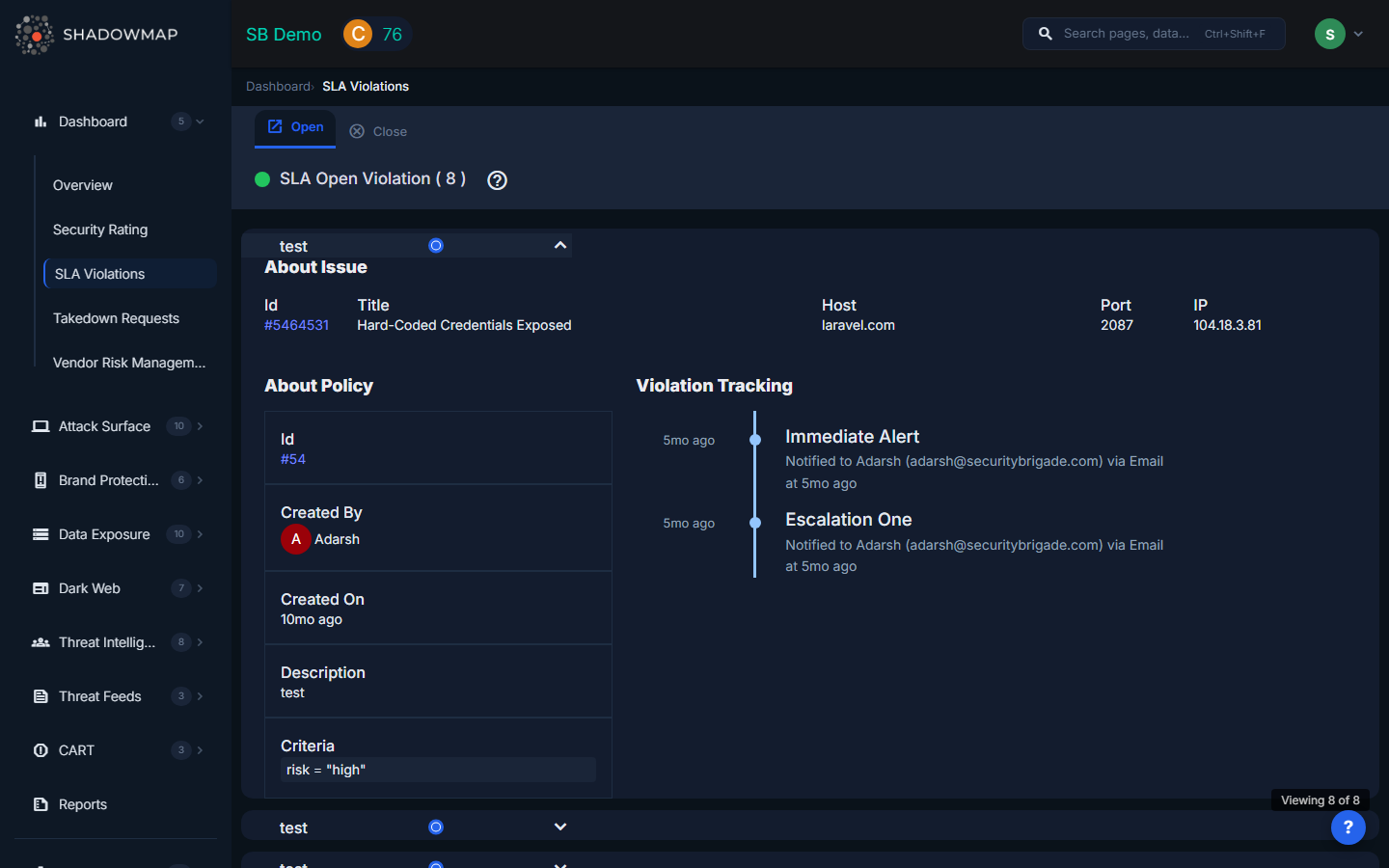
Task: Click the Dark Web sidebar icon
Action: 41,588
